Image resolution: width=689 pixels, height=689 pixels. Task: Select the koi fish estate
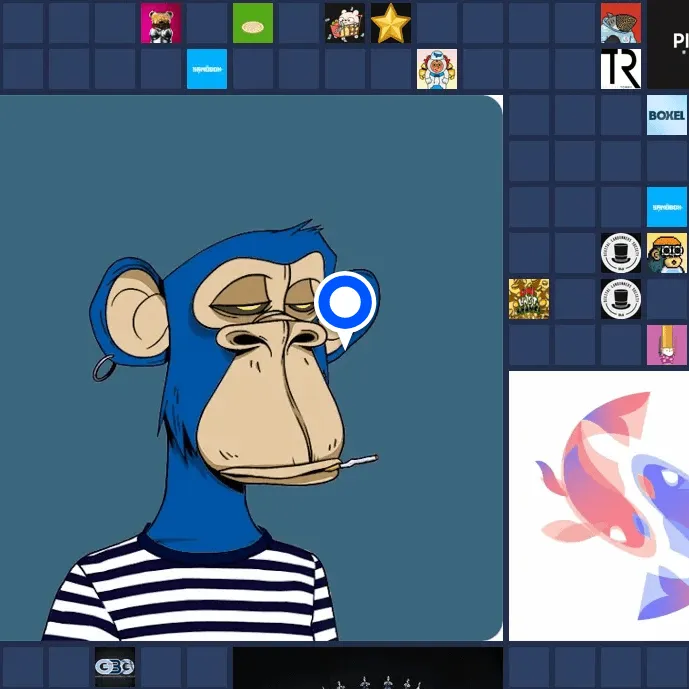599,506
